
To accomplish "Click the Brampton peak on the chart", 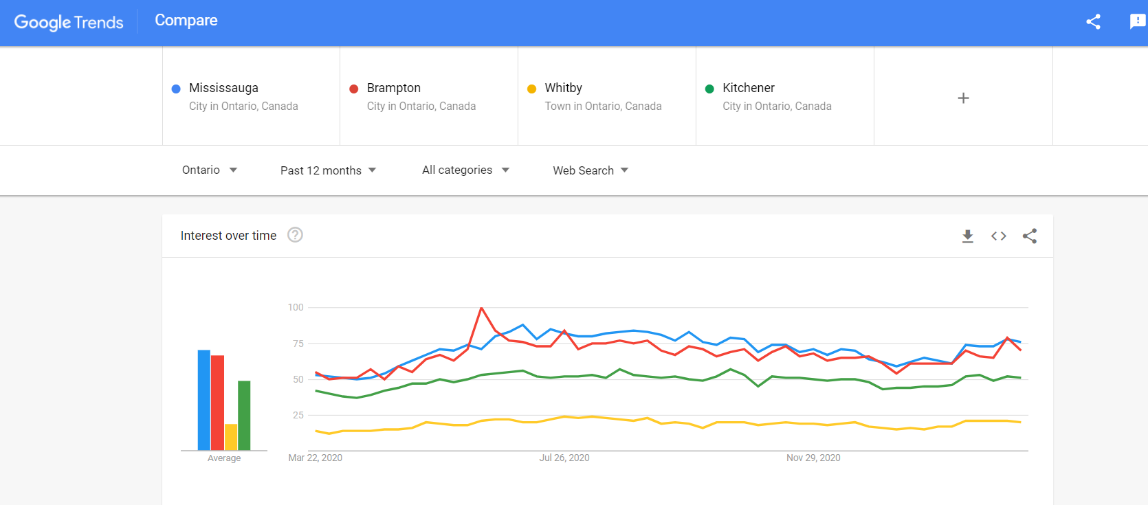I will point(482,308).
